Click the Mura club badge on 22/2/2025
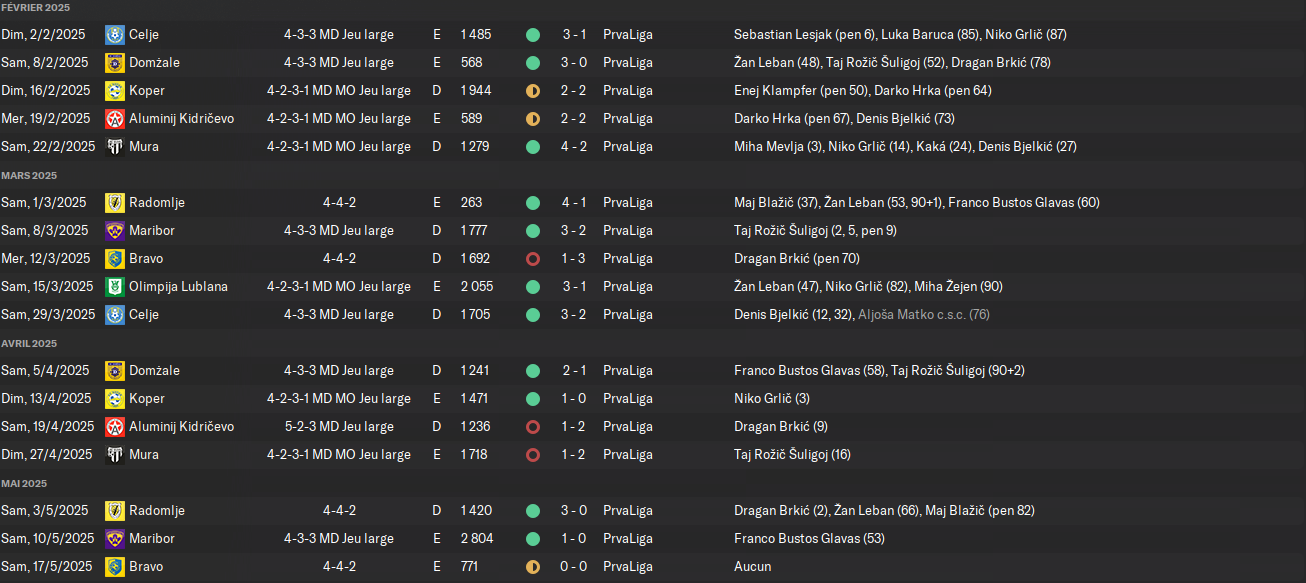This screenshot has width=1306, height=583. tap(115, 146)
